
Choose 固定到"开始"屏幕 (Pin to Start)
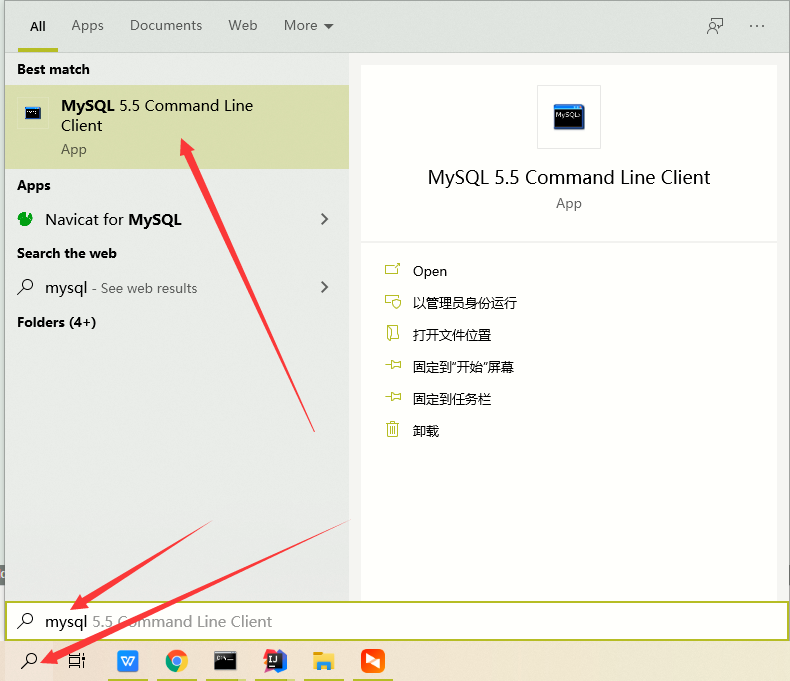click(x=463, y=367)
